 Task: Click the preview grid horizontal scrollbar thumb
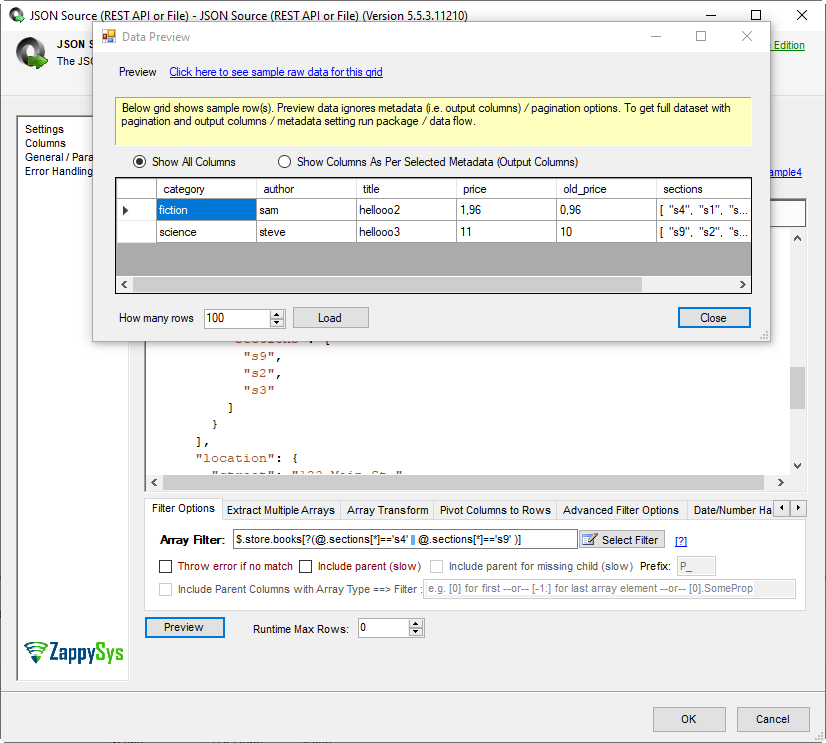click(387, 285)
